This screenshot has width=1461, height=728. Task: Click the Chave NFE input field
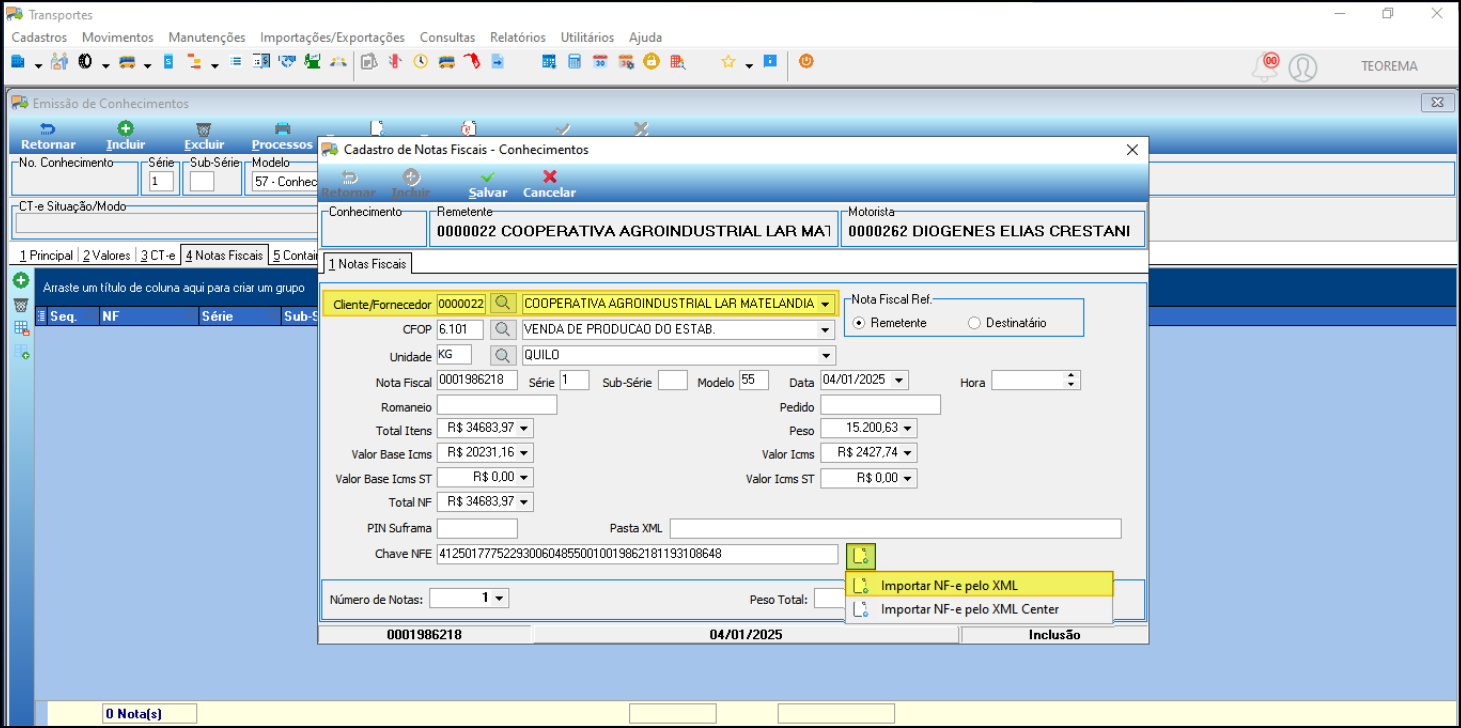click(x=638, y=554)
